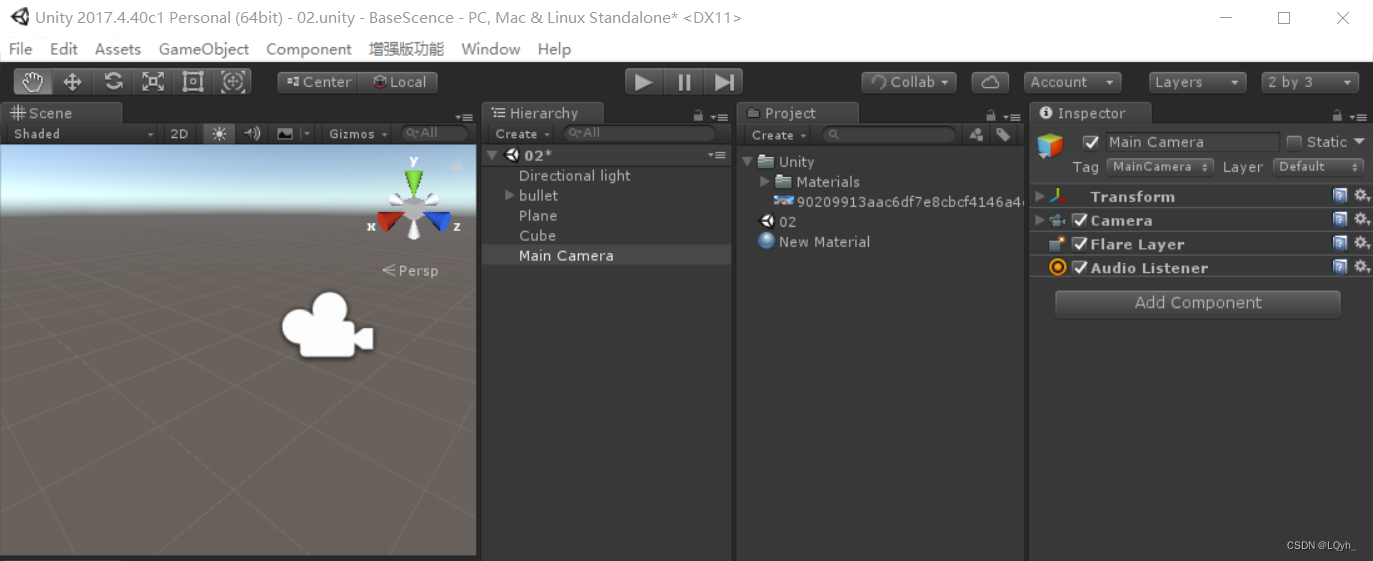Select the Hand tool
This screenshot has height=561, width=1373.
(33, 82)
